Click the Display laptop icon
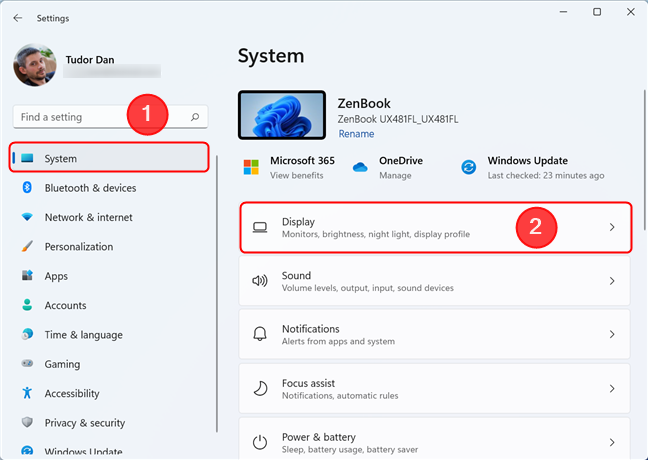This screenshot has height=460, width=648. 260,227
